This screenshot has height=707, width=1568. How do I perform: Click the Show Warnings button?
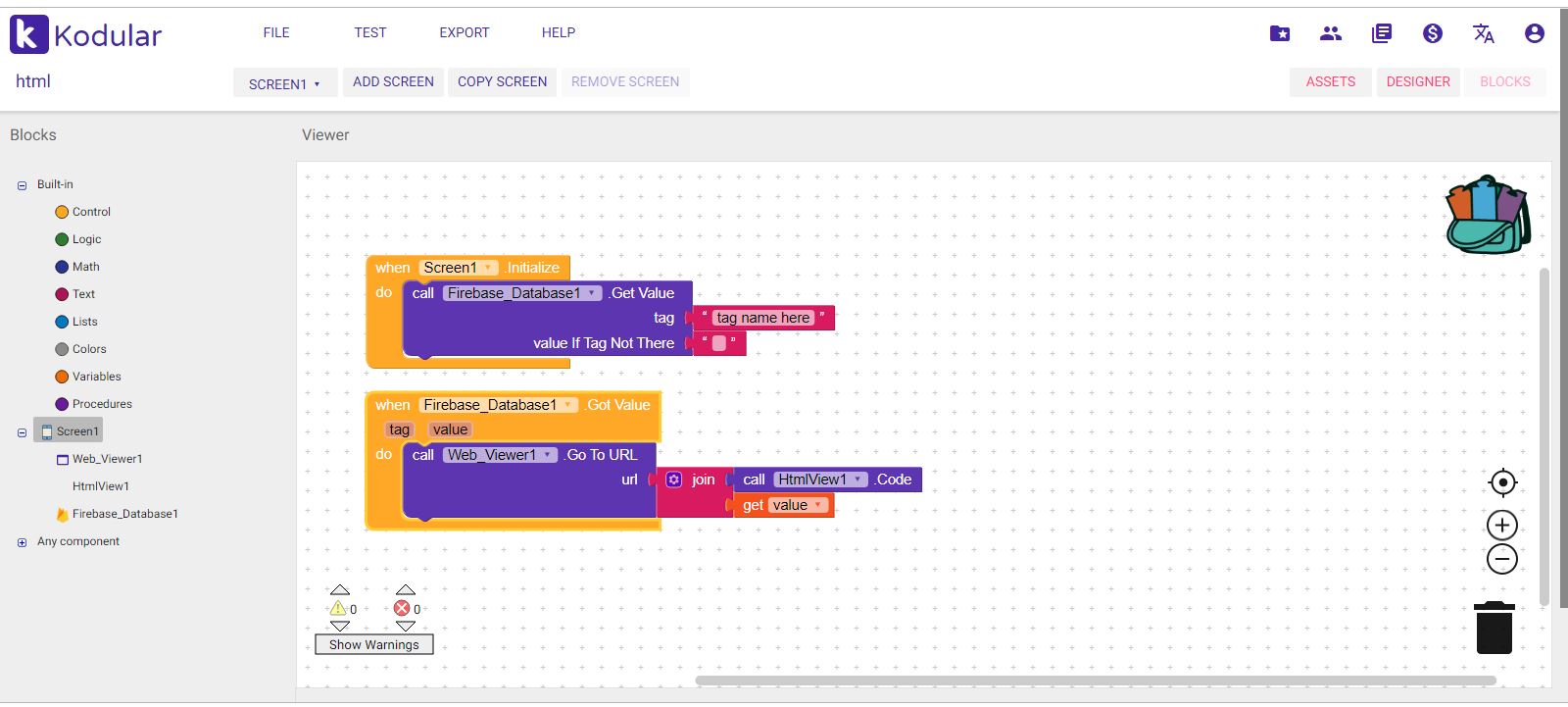[x=373, y=644]
